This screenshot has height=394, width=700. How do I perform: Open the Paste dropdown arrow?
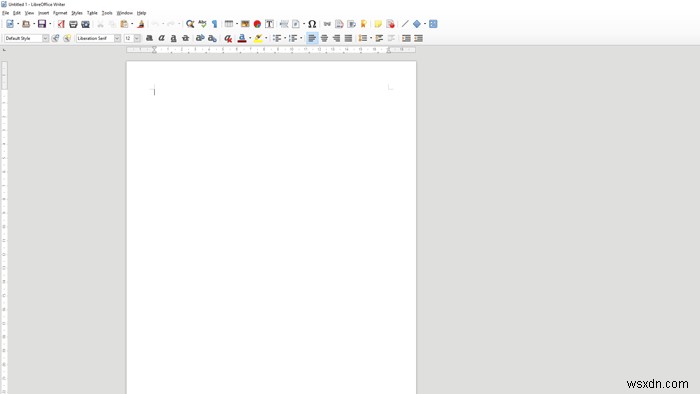(x=132, y=24)
